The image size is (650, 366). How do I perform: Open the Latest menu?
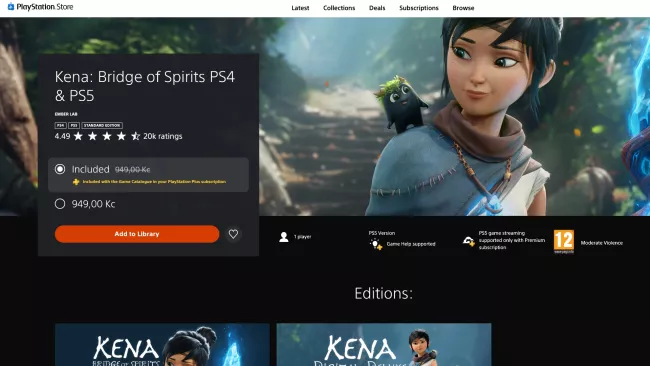click(x=300, y=8)
